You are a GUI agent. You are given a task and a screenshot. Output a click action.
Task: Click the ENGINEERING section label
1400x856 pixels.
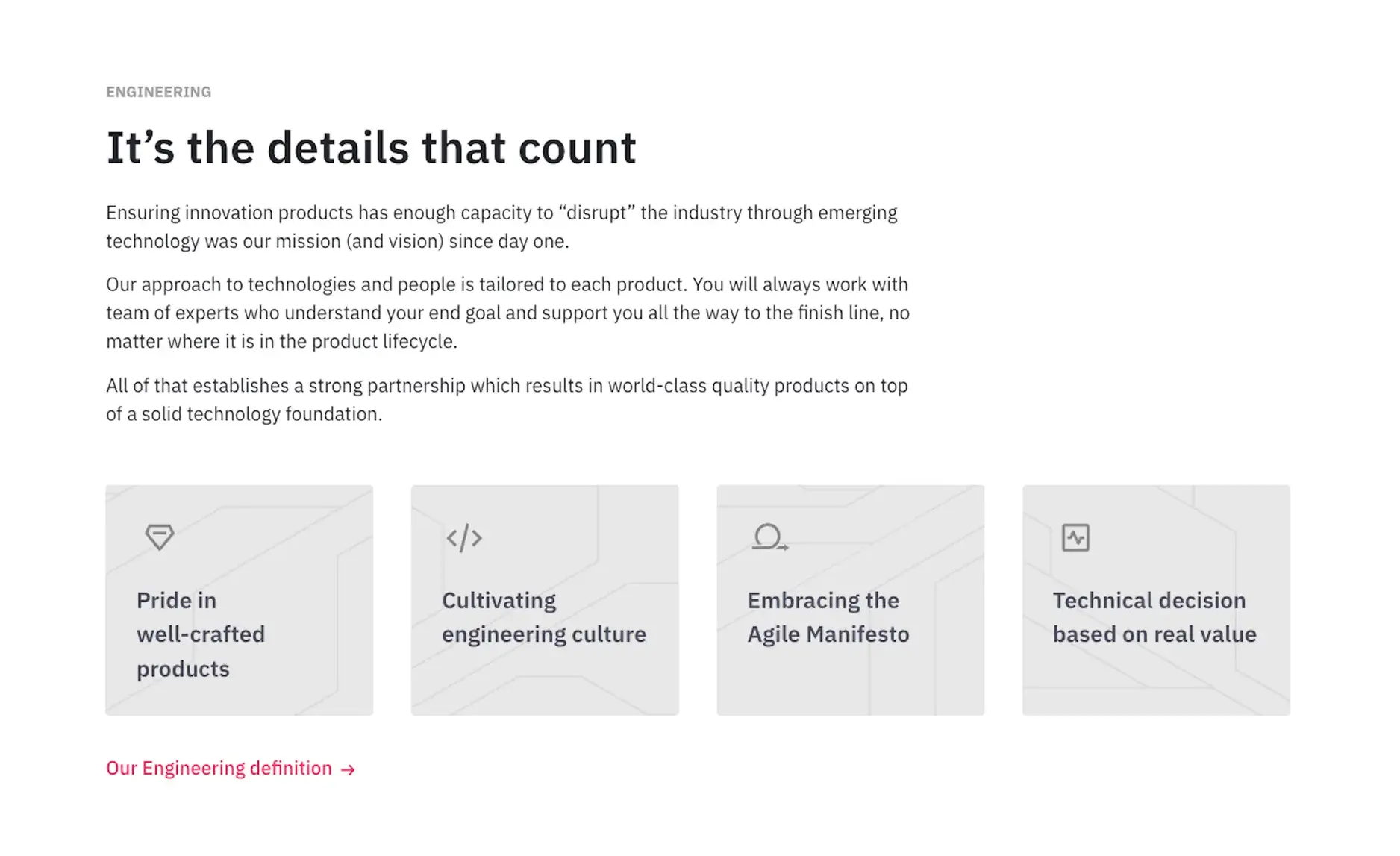click(x=158, y=92)
